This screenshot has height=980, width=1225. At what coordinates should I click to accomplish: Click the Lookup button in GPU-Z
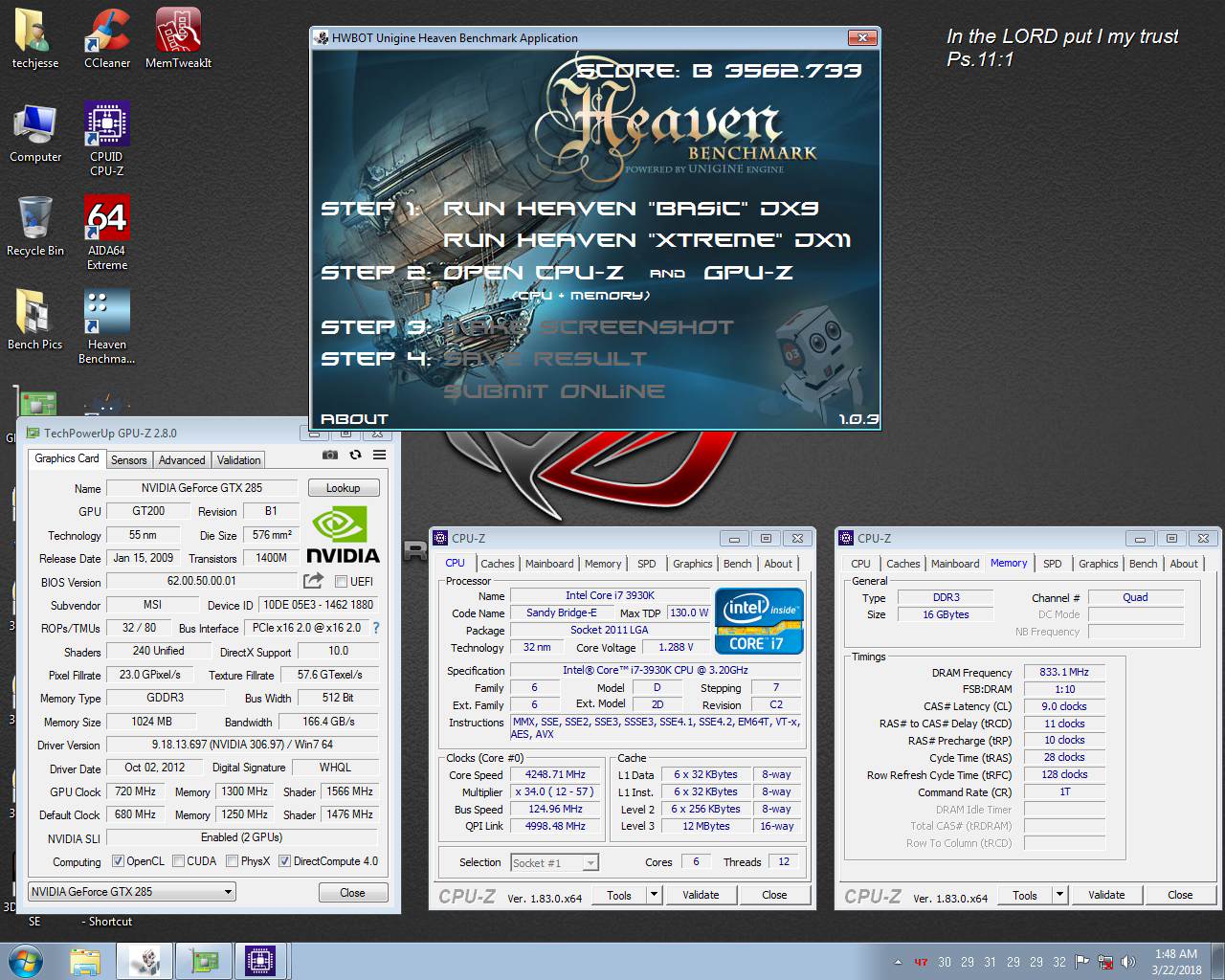(343, 488)
